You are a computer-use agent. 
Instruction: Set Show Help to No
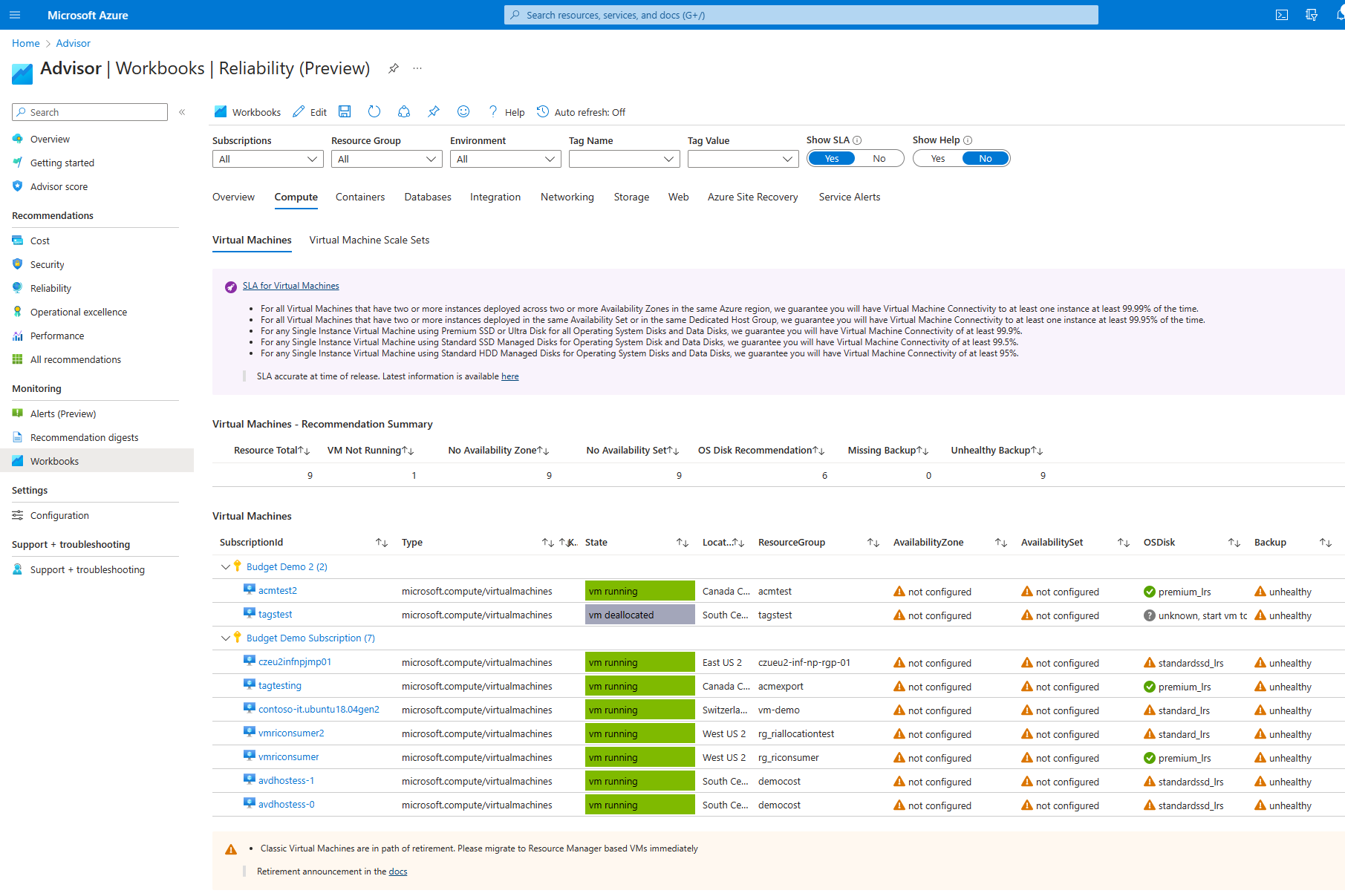click(x=986, y=158)
